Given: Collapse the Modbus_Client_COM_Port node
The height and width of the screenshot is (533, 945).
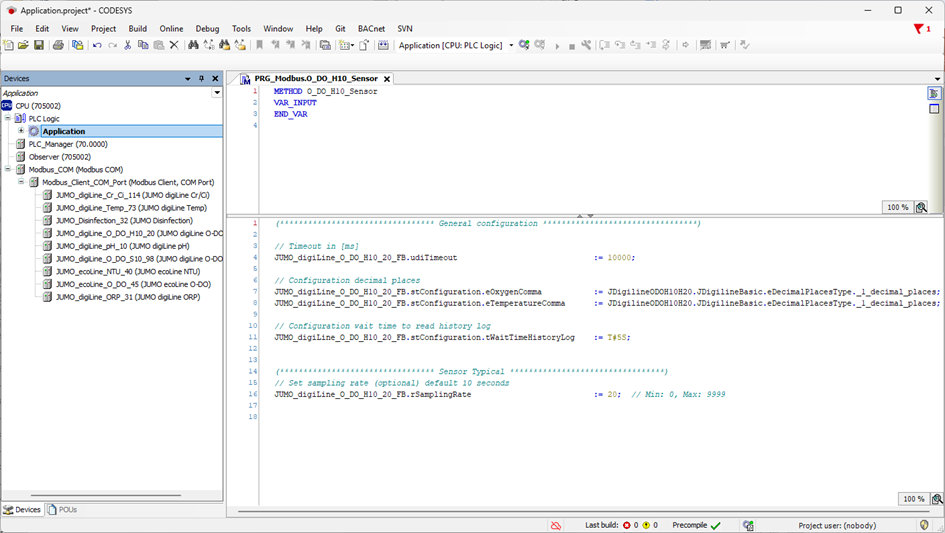Looking at the screenshot, I should click(x=21, y=182).
